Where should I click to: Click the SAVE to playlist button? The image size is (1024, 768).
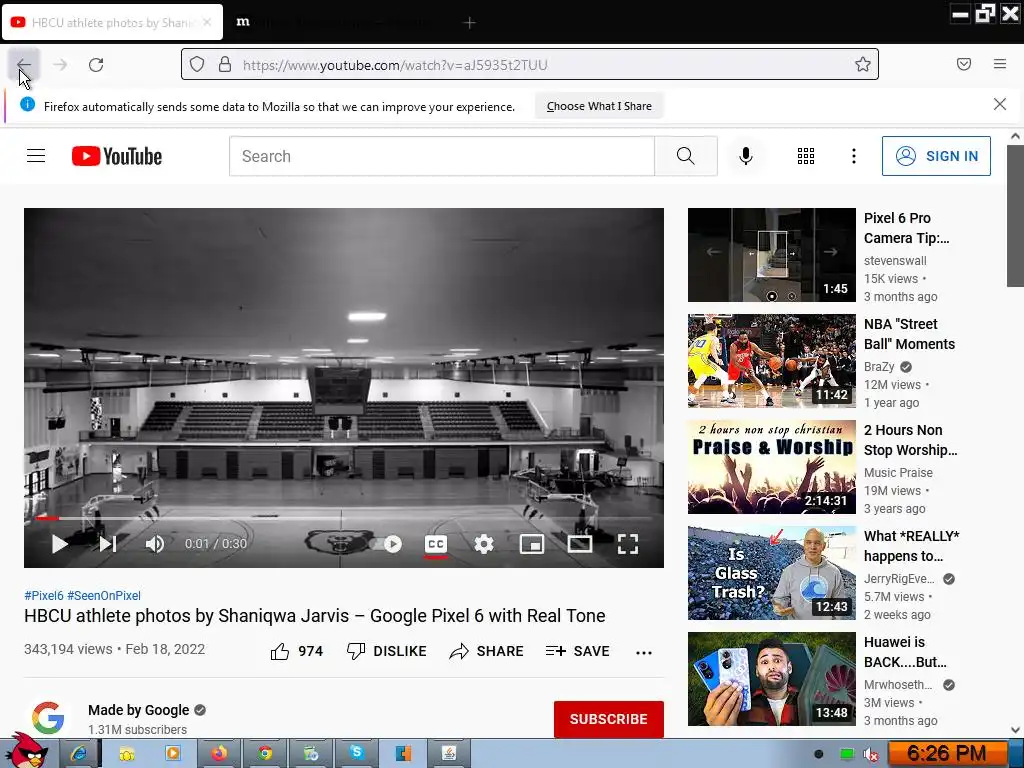point(577,651)
